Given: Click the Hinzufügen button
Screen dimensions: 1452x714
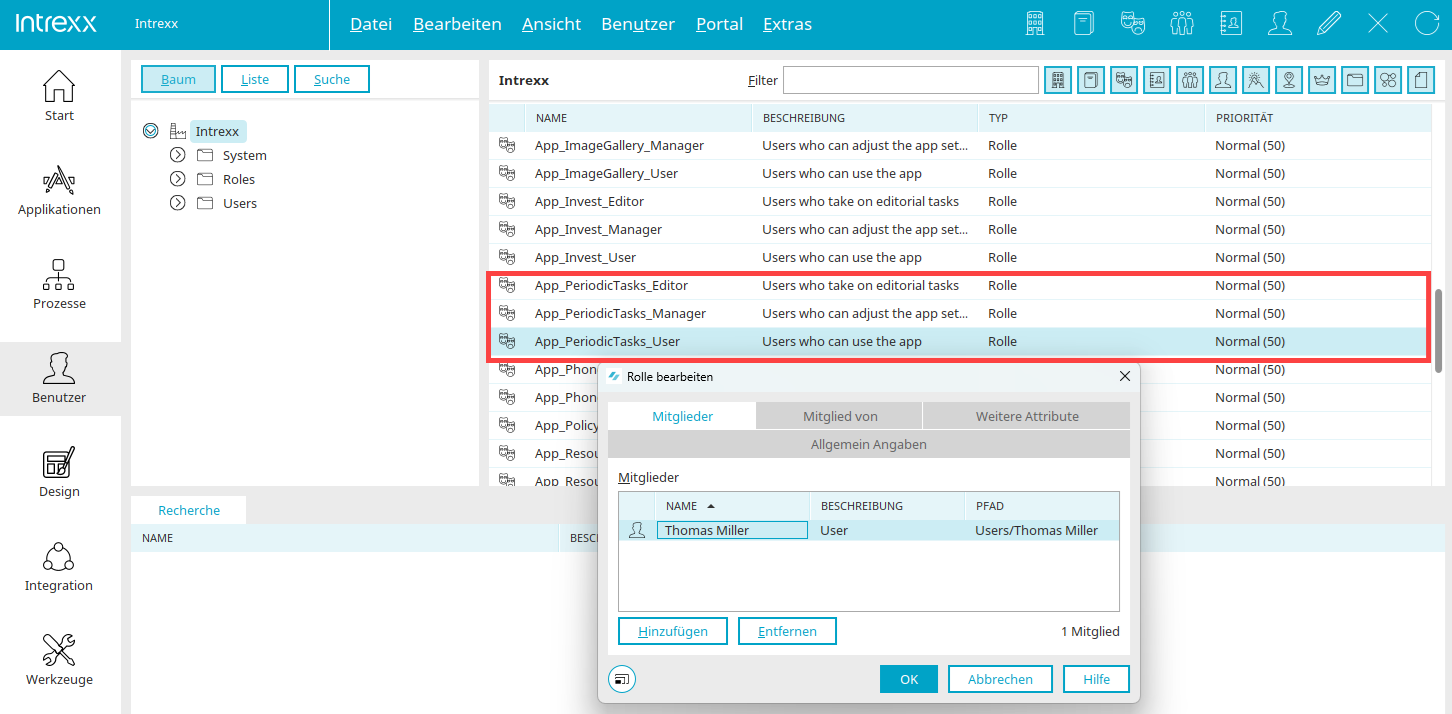Looking at the screenshot, I should (x=673, y=631).
